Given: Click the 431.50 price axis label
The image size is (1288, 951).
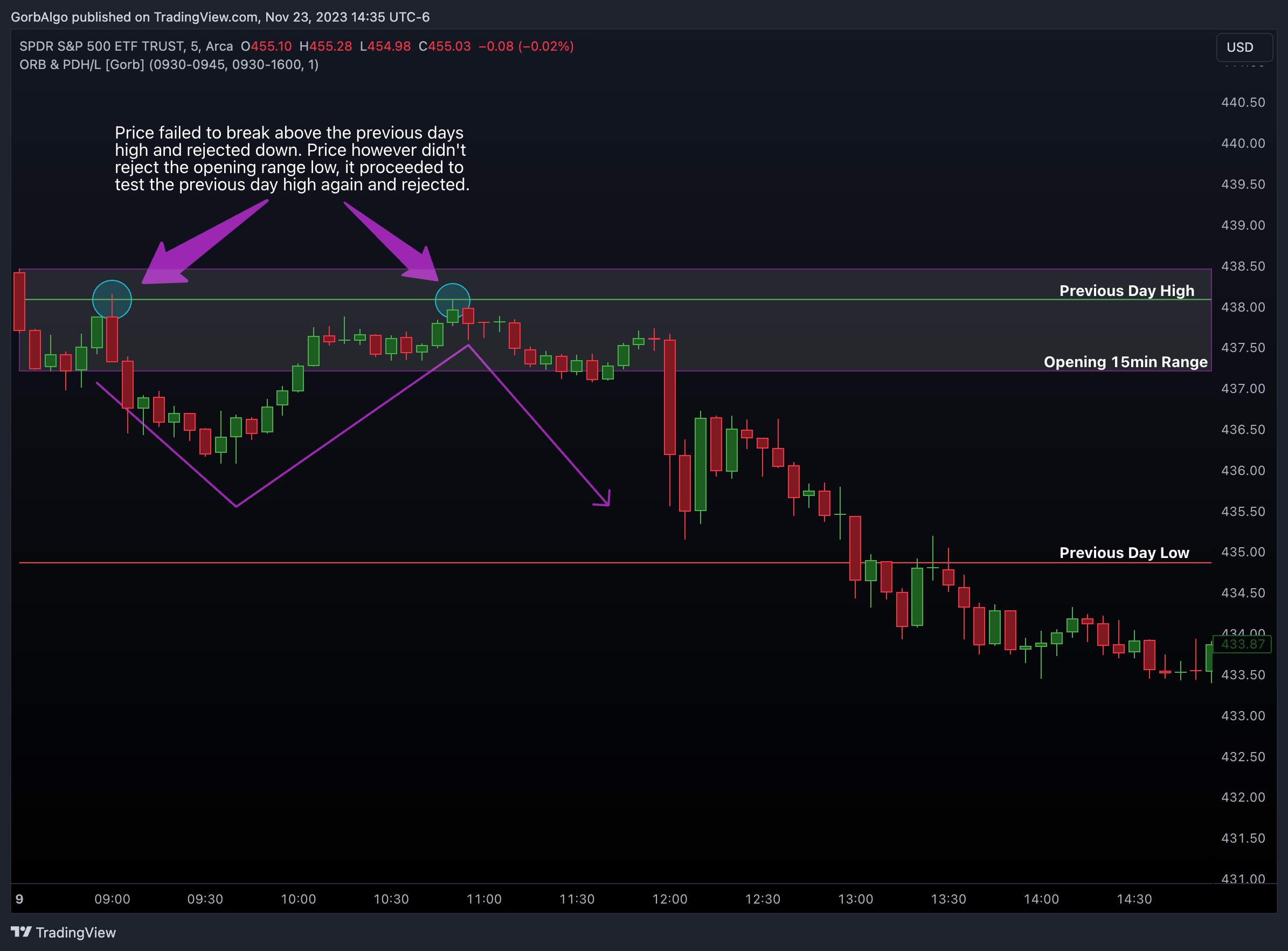Looking at the screenshot, I should pyautogui.click(x=1243, y=838).
